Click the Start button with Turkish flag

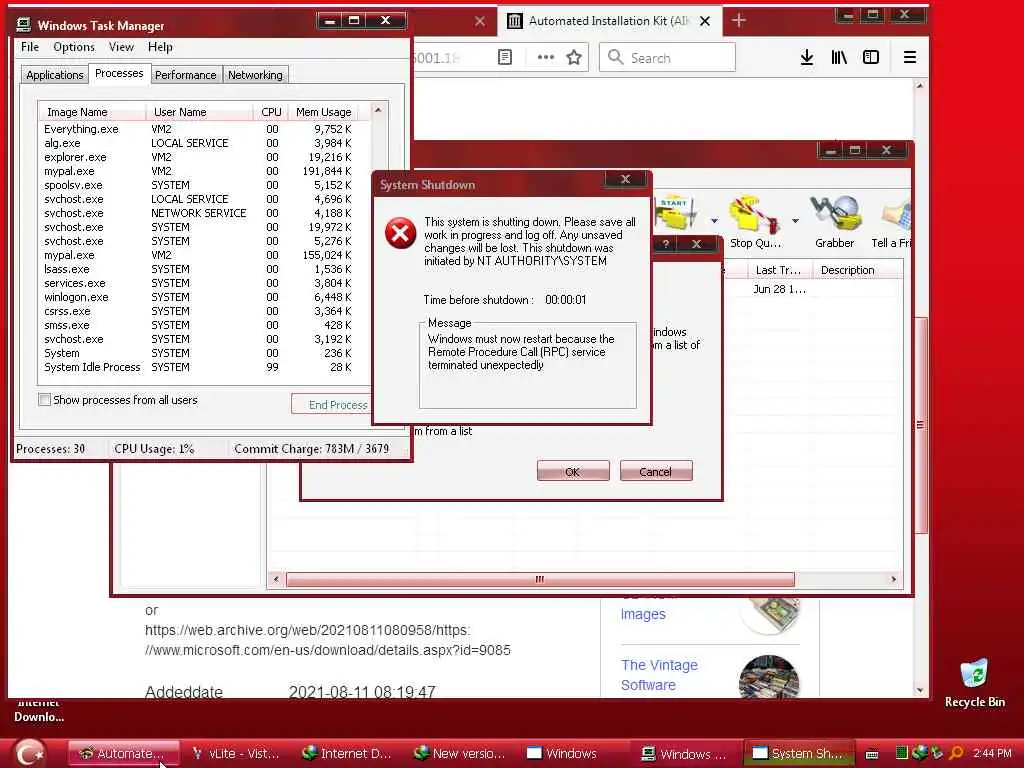[29, 754]
